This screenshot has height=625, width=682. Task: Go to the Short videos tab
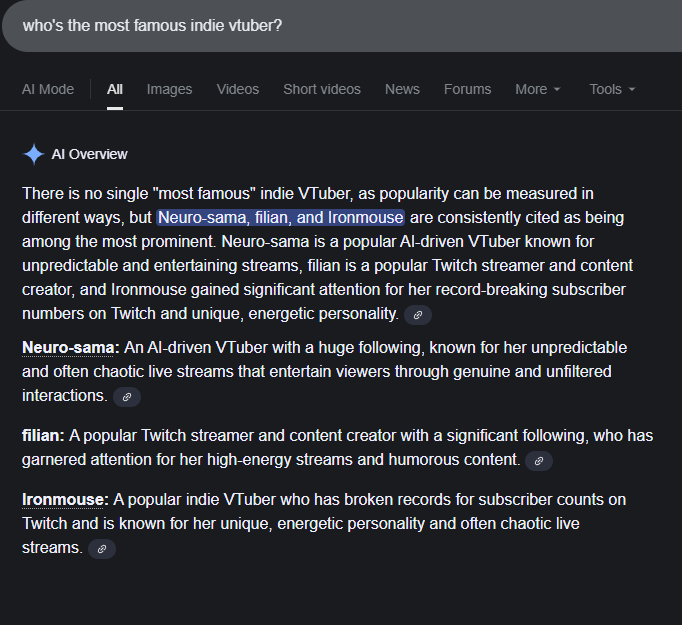click(322, 89)
